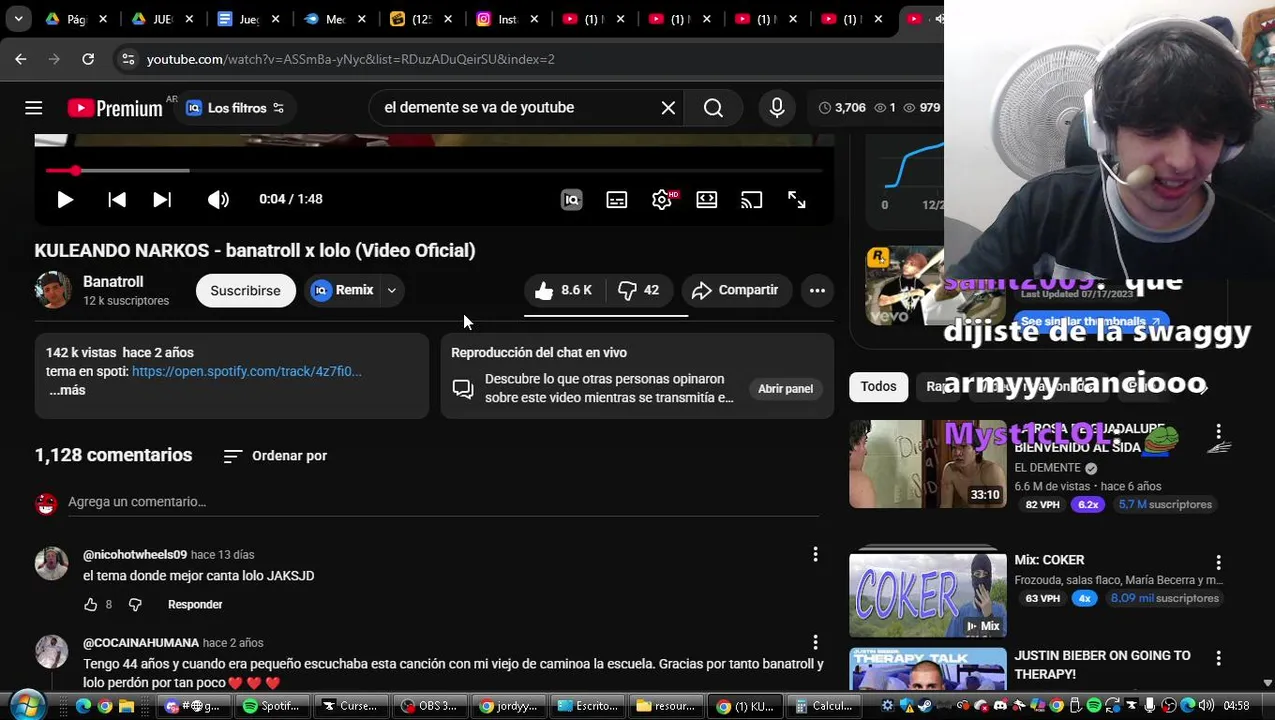1275x720 pixels.
Task: Open the video player settings gear
Action: click(x=662, y=200)
